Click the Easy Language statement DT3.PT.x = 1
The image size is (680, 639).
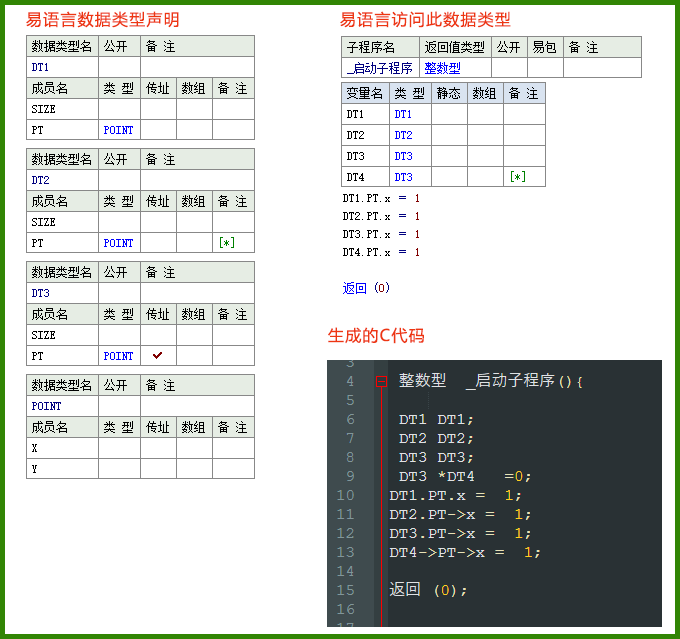tap(381, 234)
